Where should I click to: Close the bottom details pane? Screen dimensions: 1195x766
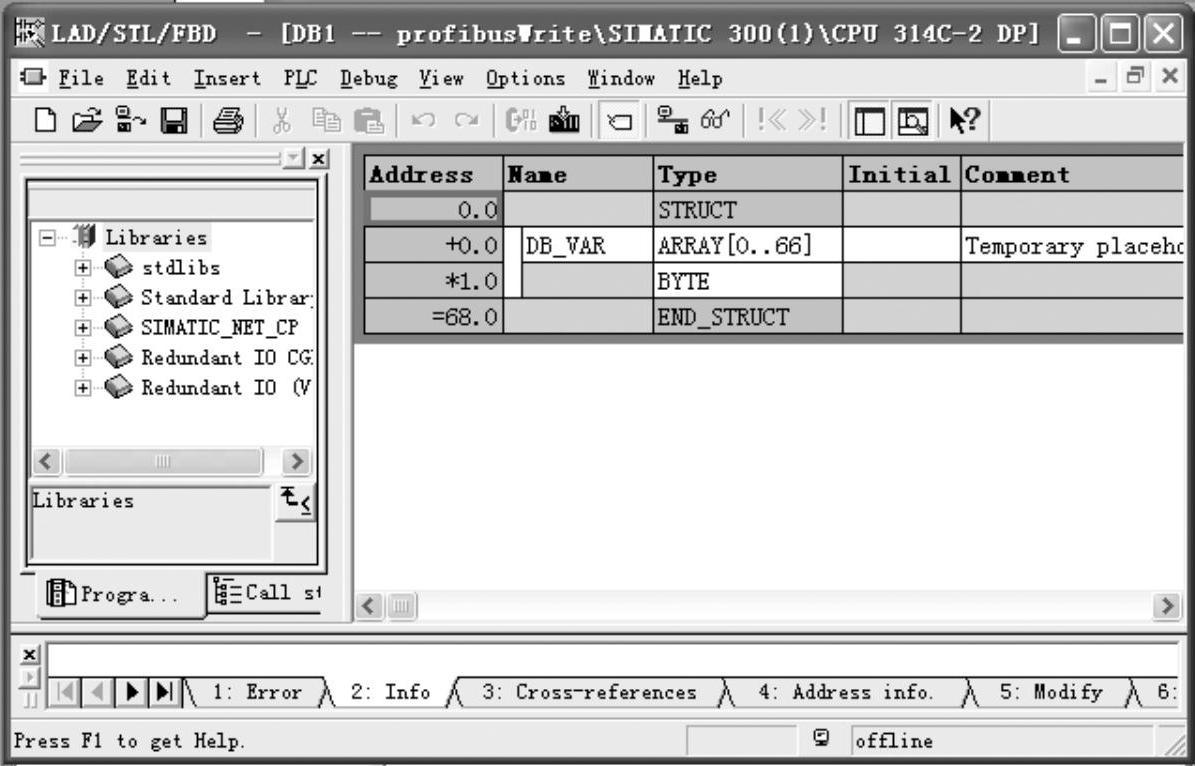tap(29, 654)
